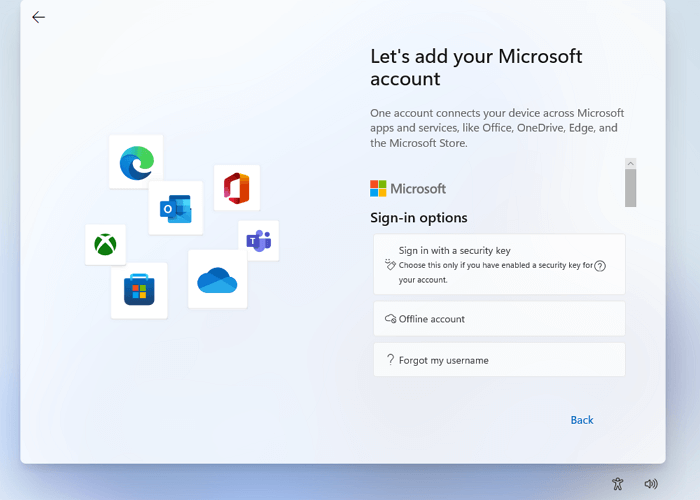Click the Microsoft Edge icon tile

tap(136, 162)
